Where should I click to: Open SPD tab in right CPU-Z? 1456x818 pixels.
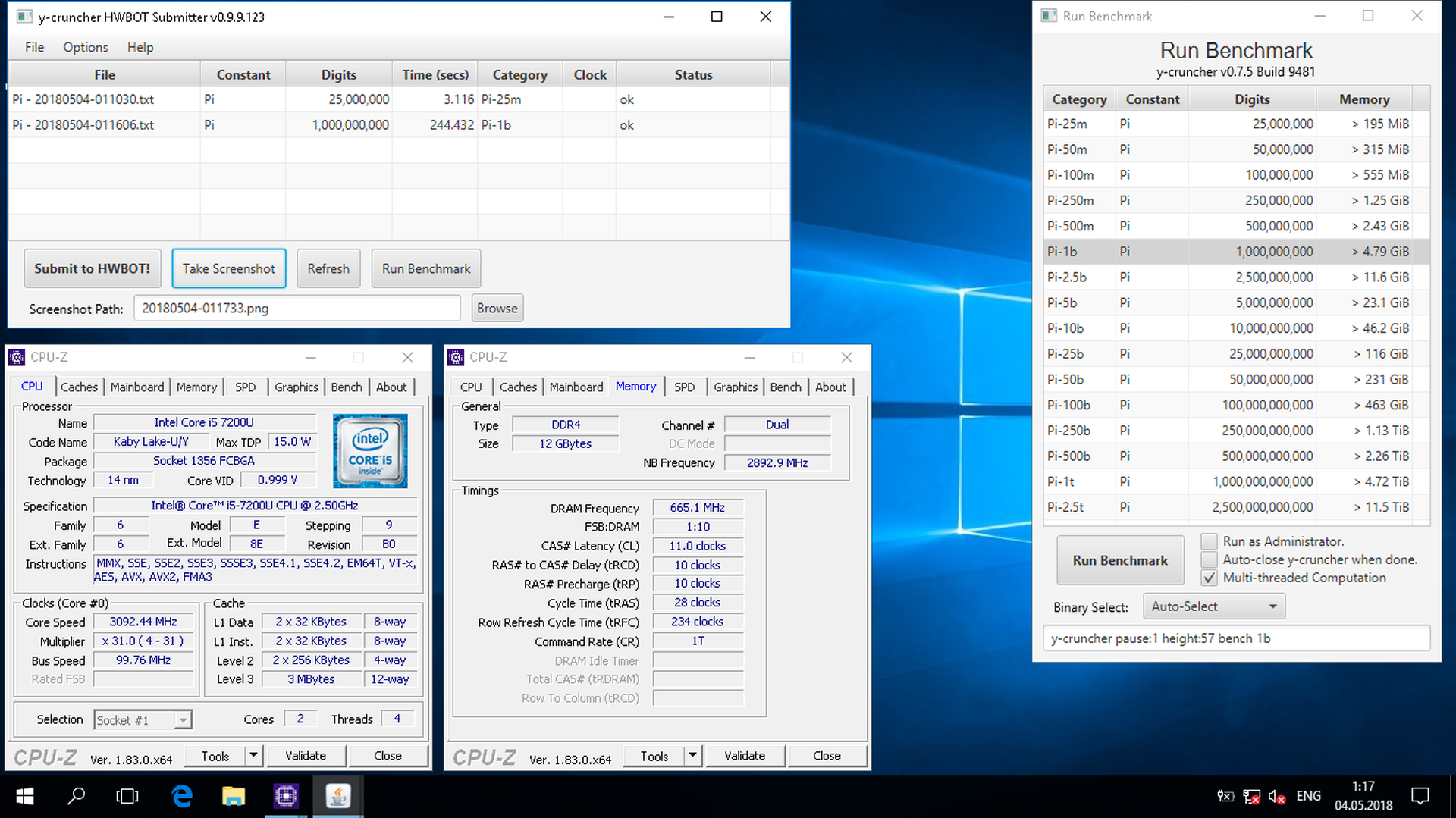click(685, 387)
